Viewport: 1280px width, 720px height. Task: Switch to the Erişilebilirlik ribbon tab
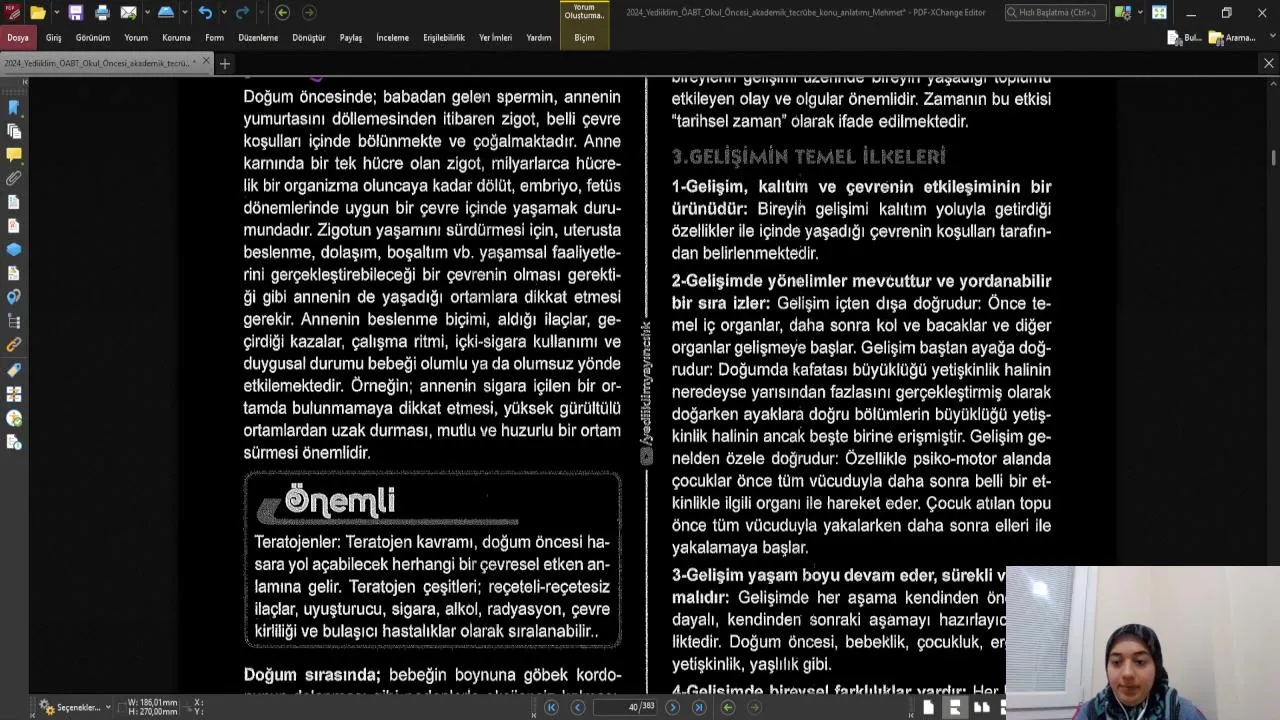tap(444, 38)
